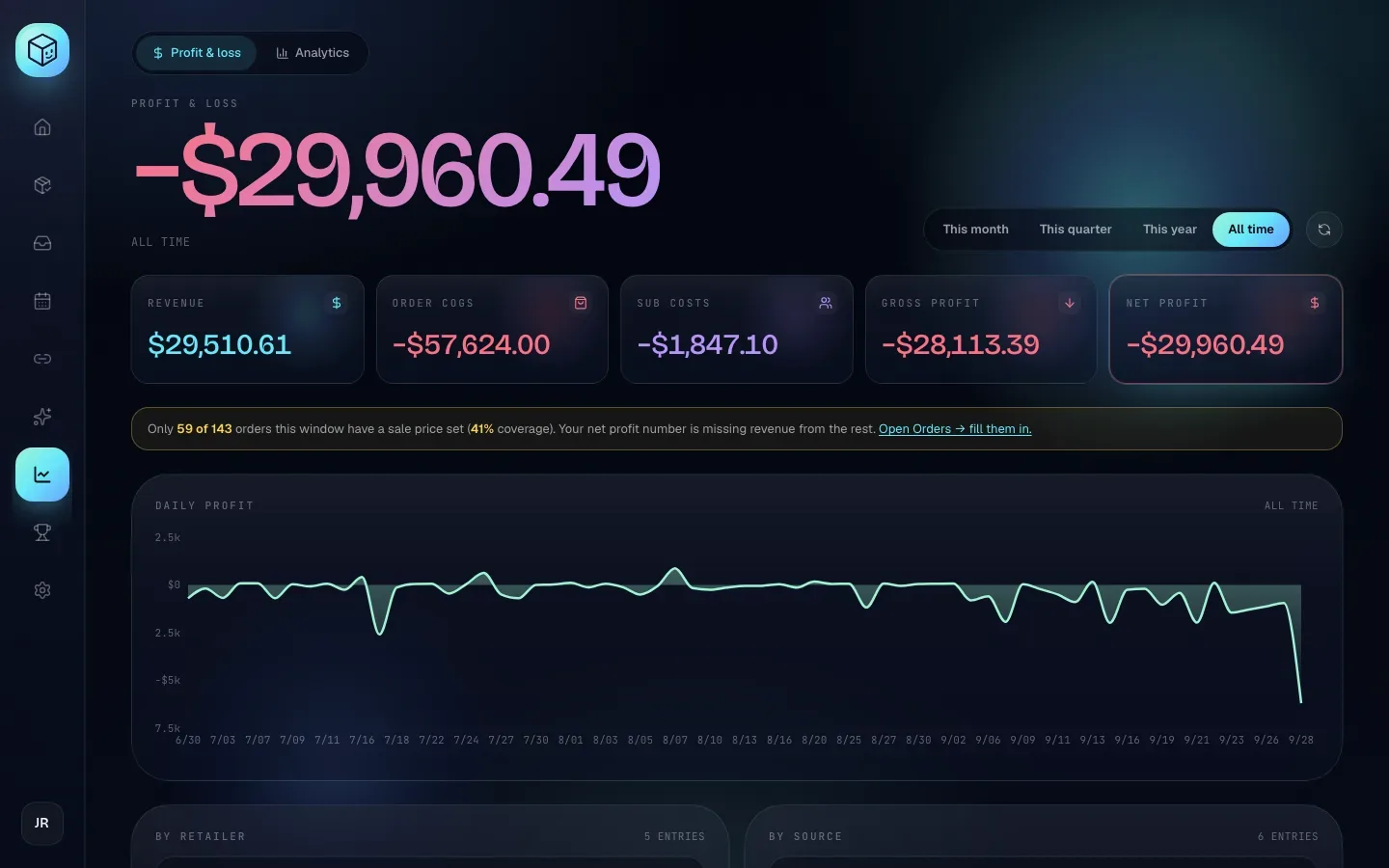Select the This quarter range
The height and width of the screenshot is (868, 1389).
[x=1076, y=230]
